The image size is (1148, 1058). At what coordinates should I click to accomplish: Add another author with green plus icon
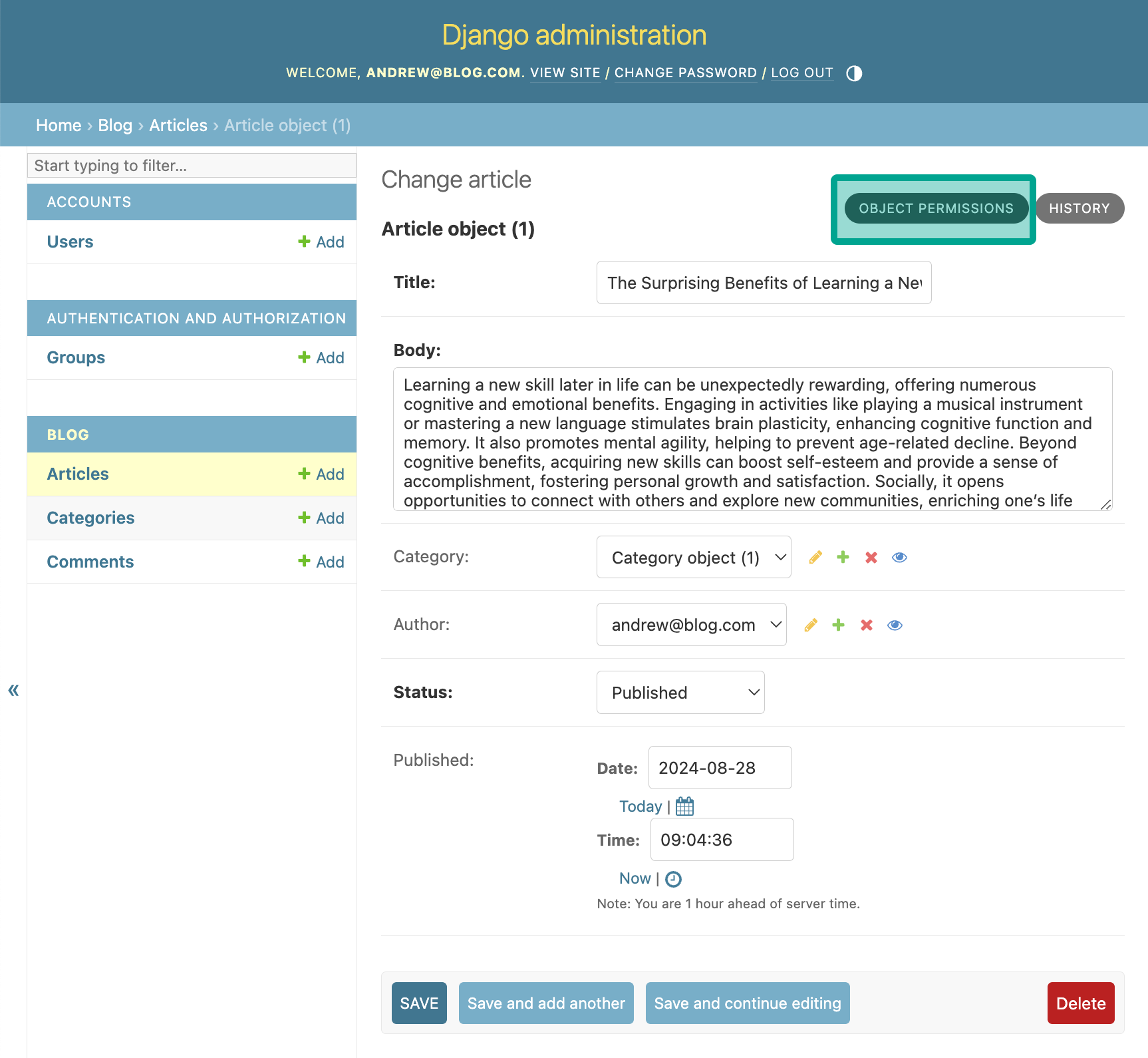[838, 625]
